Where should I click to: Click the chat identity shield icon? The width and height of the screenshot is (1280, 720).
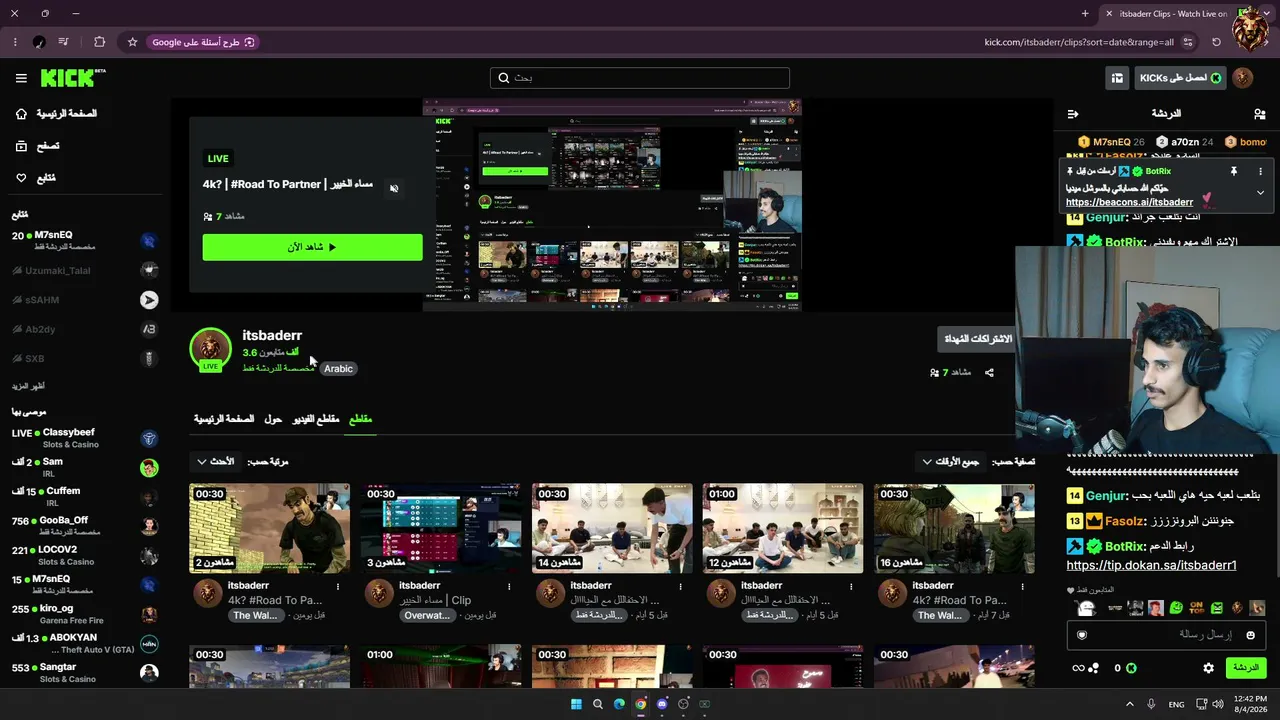point(1081,635)
